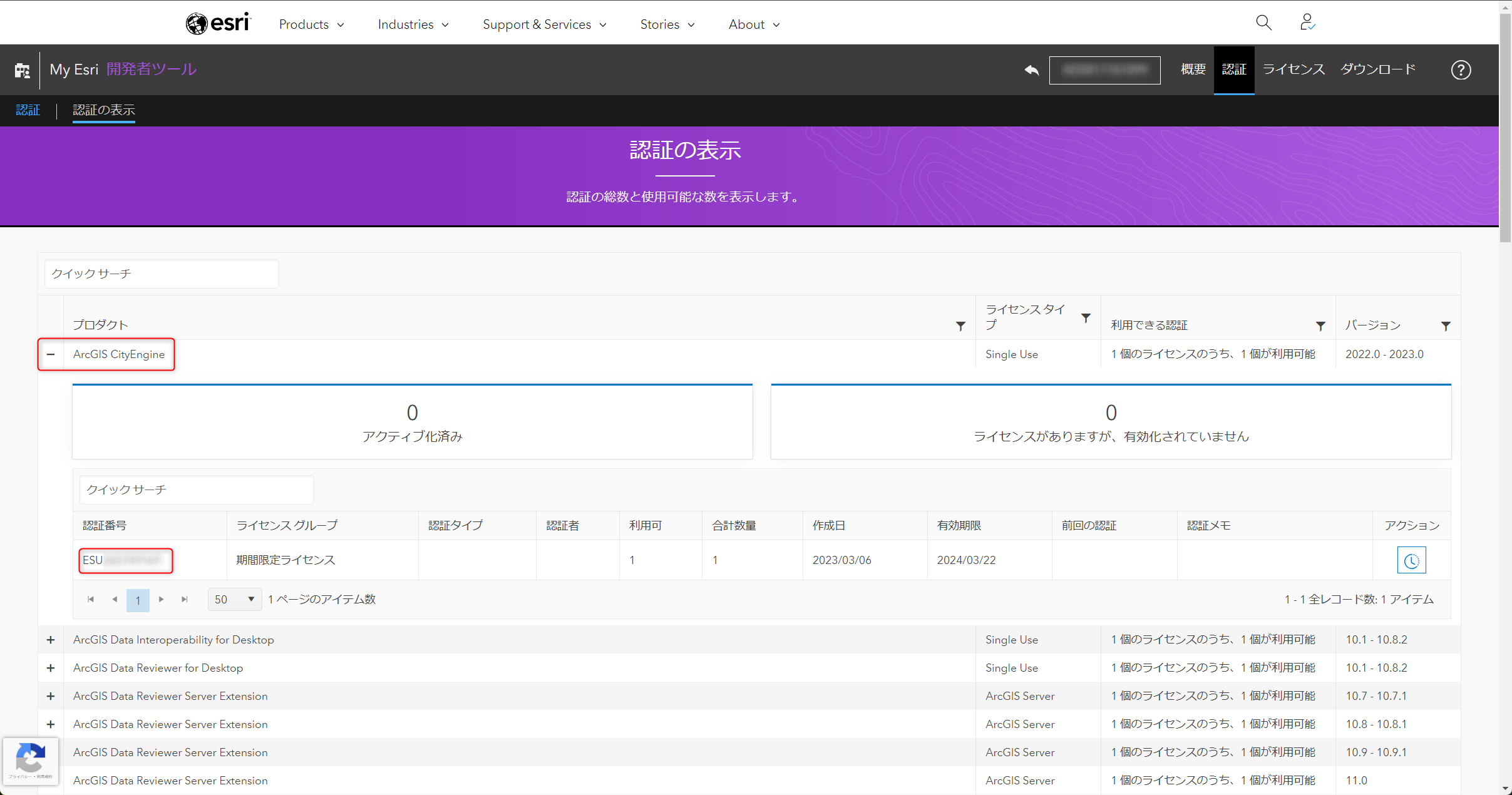Click the reCAPTCHA badge
This screenshot has width=1512, height=795.
click(31, 761)
